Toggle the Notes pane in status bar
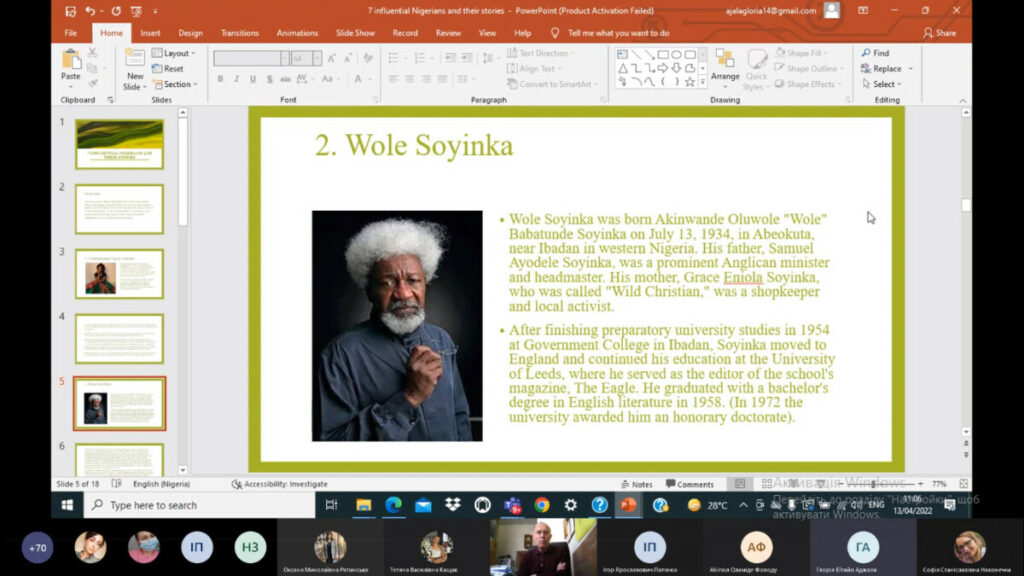1024x576 pixels. [635, 484]
